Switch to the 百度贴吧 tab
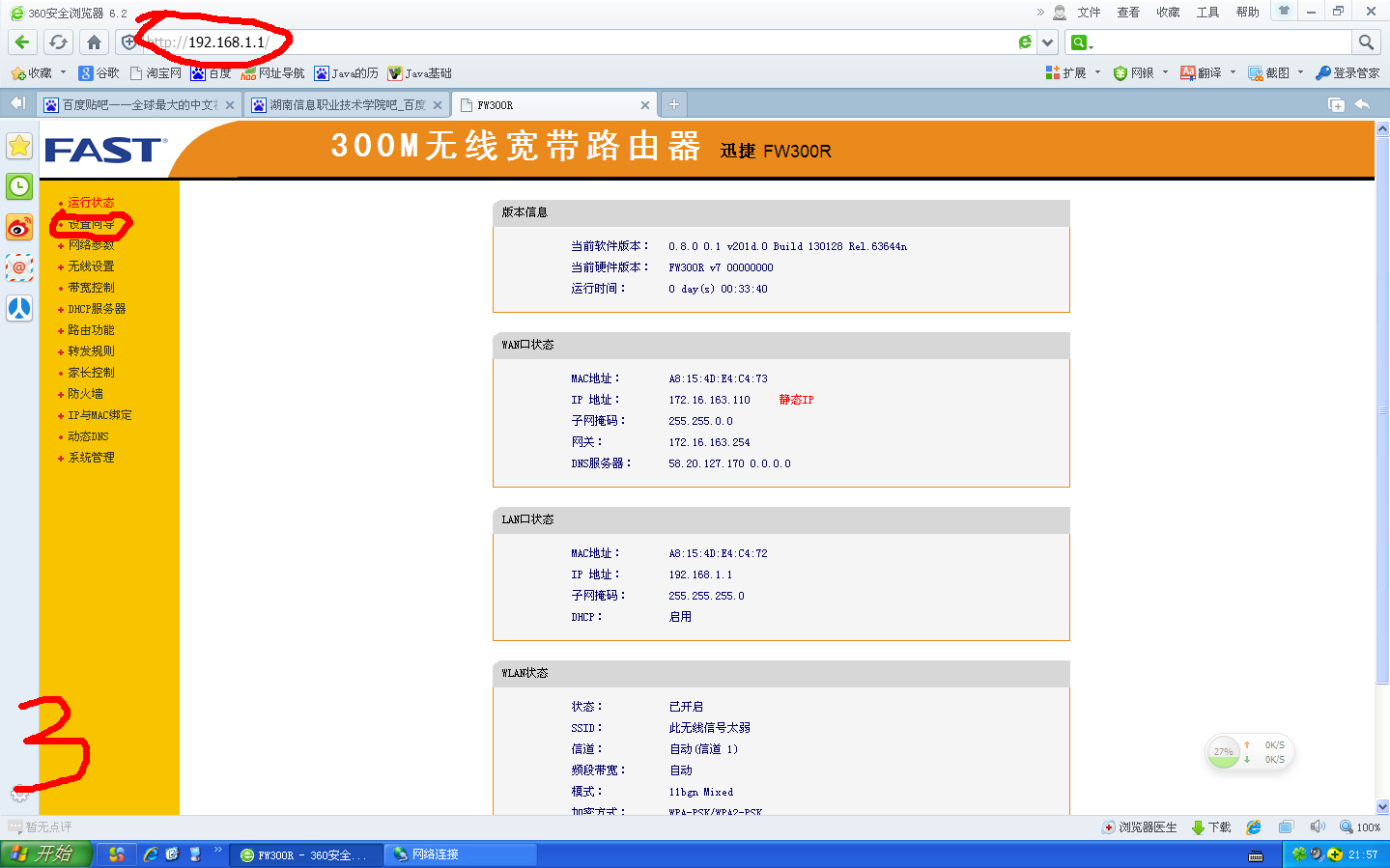The height and width of the screenshot is (868, 1390). [x=138, y=104]
